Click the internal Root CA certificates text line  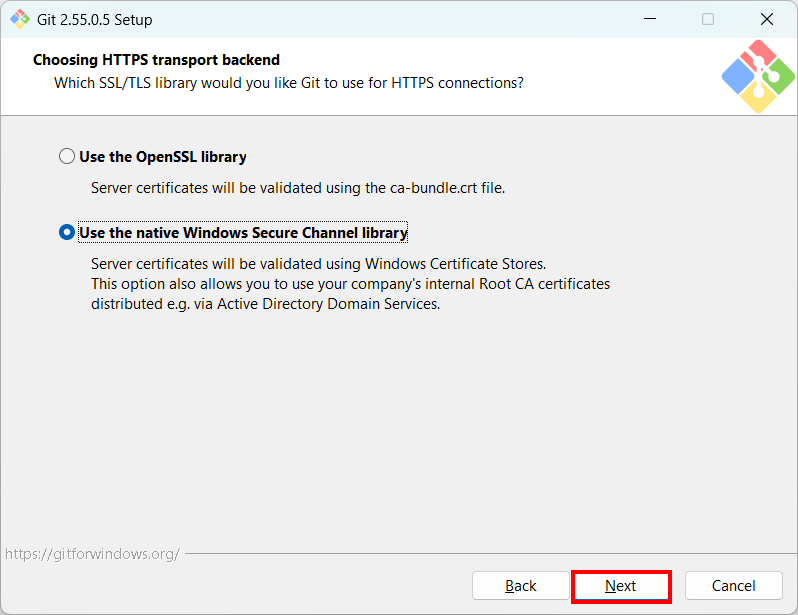350,284
